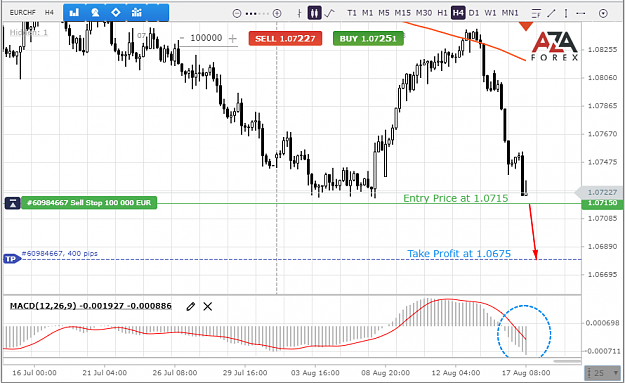Viewport: 625px width, 383px height.
Task: Select the M1 timeframe
Action: coord(368,13)
